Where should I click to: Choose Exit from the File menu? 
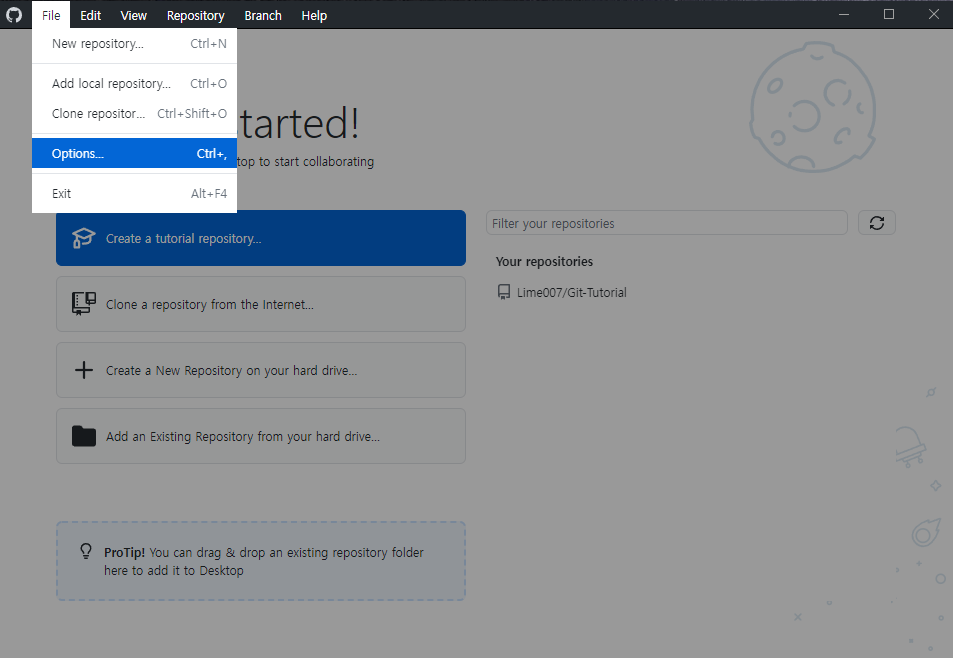coord(134,194)
